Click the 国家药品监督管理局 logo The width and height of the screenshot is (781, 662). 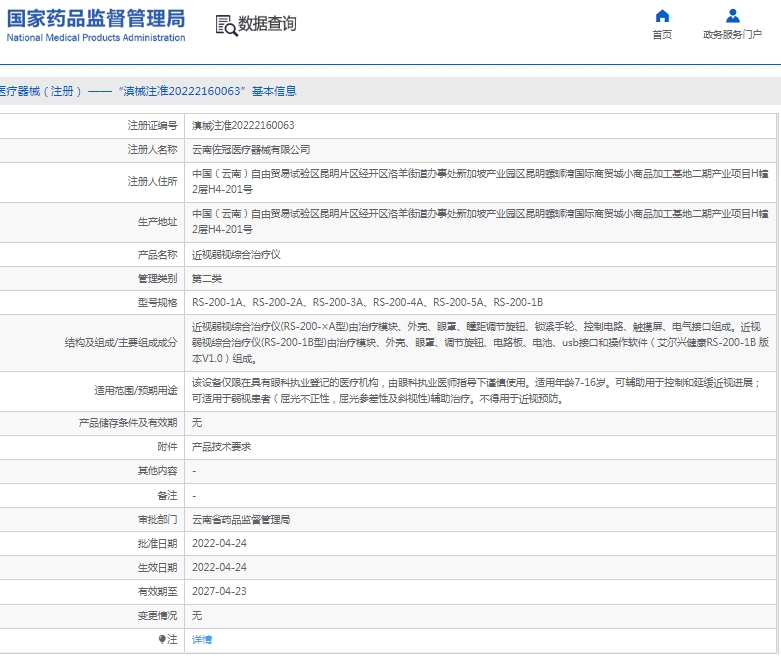(96, 18)
